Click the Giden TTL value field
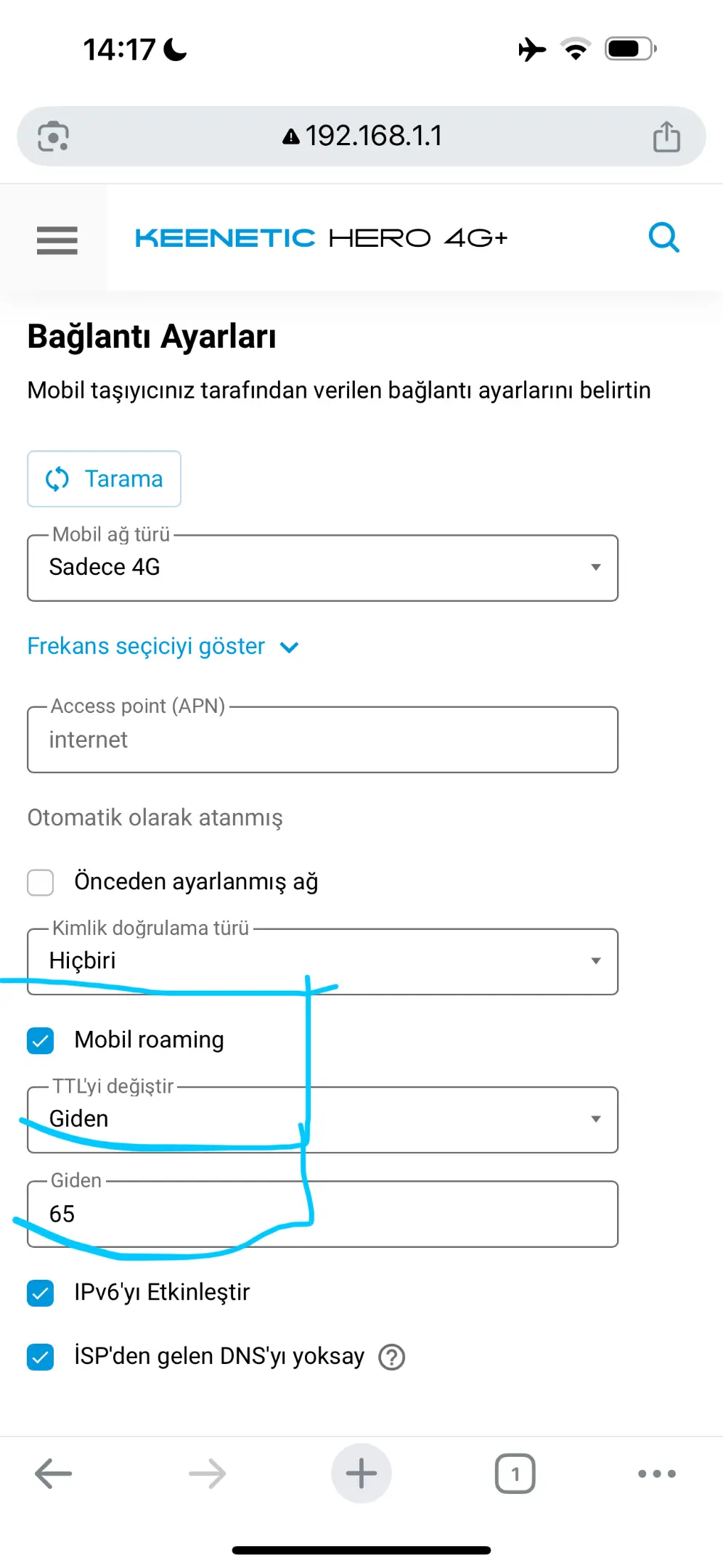This screenshot has height=1568, width=723. click(x=323, y=1214)
